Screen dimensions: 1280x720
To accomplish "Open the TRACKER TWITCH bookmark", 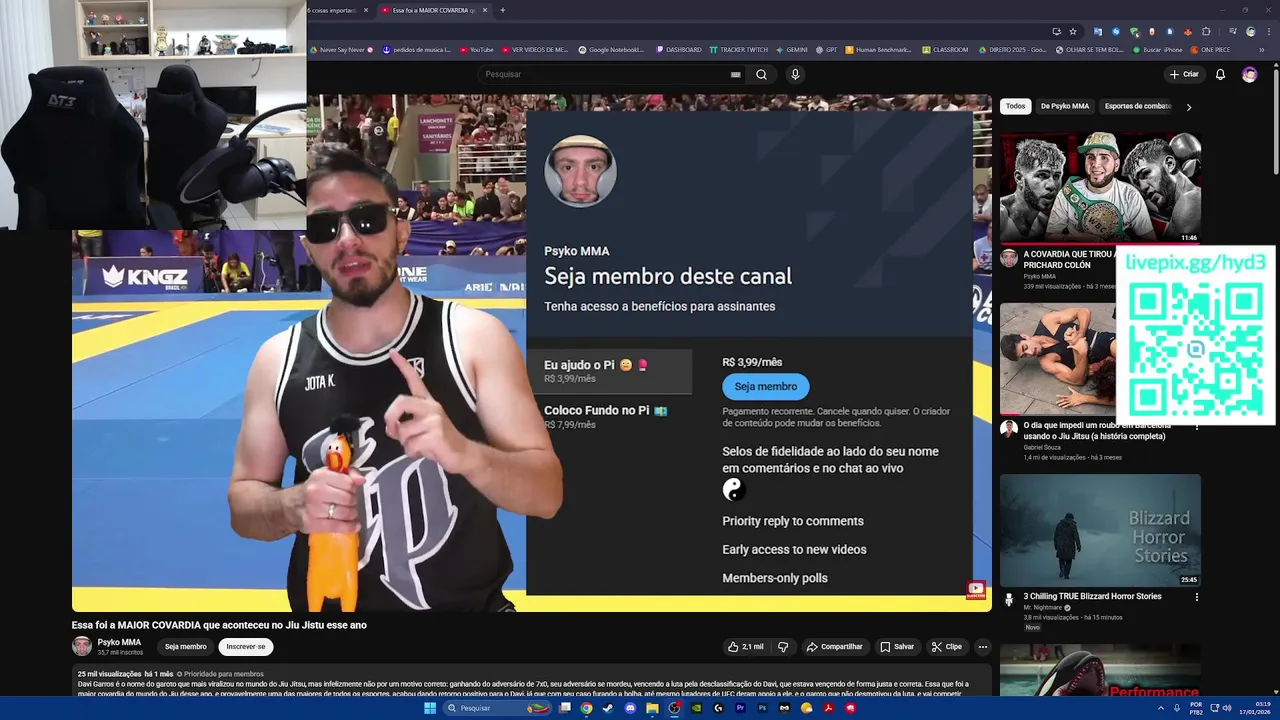I will (x=739, y=50).
